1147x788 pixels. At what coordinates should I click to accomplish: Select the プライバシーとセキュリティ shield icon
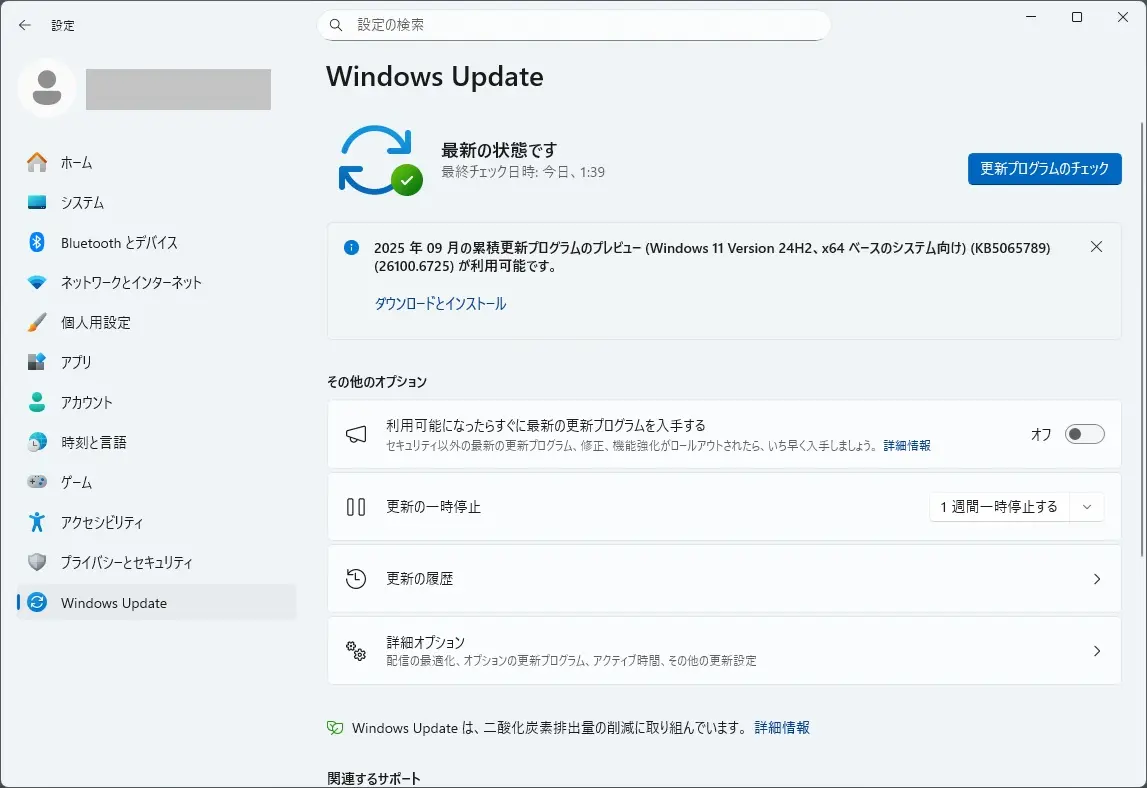37,562
